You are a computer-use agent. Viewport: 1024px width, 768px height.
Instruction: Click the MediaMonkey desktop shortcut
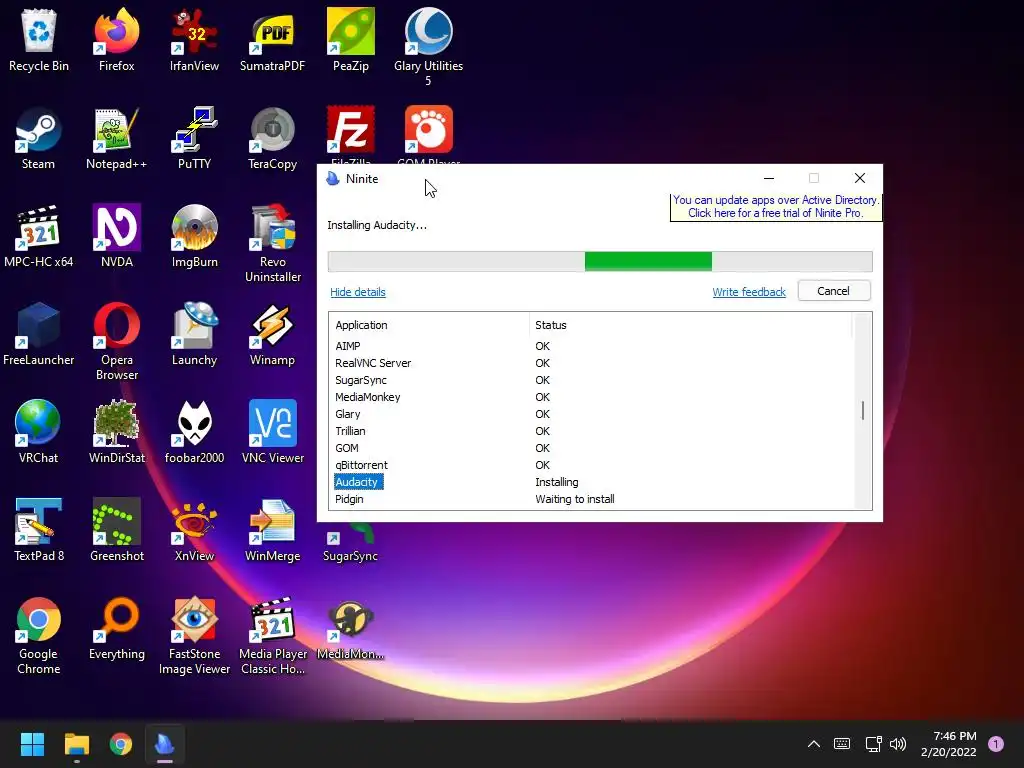coord(351,628)
